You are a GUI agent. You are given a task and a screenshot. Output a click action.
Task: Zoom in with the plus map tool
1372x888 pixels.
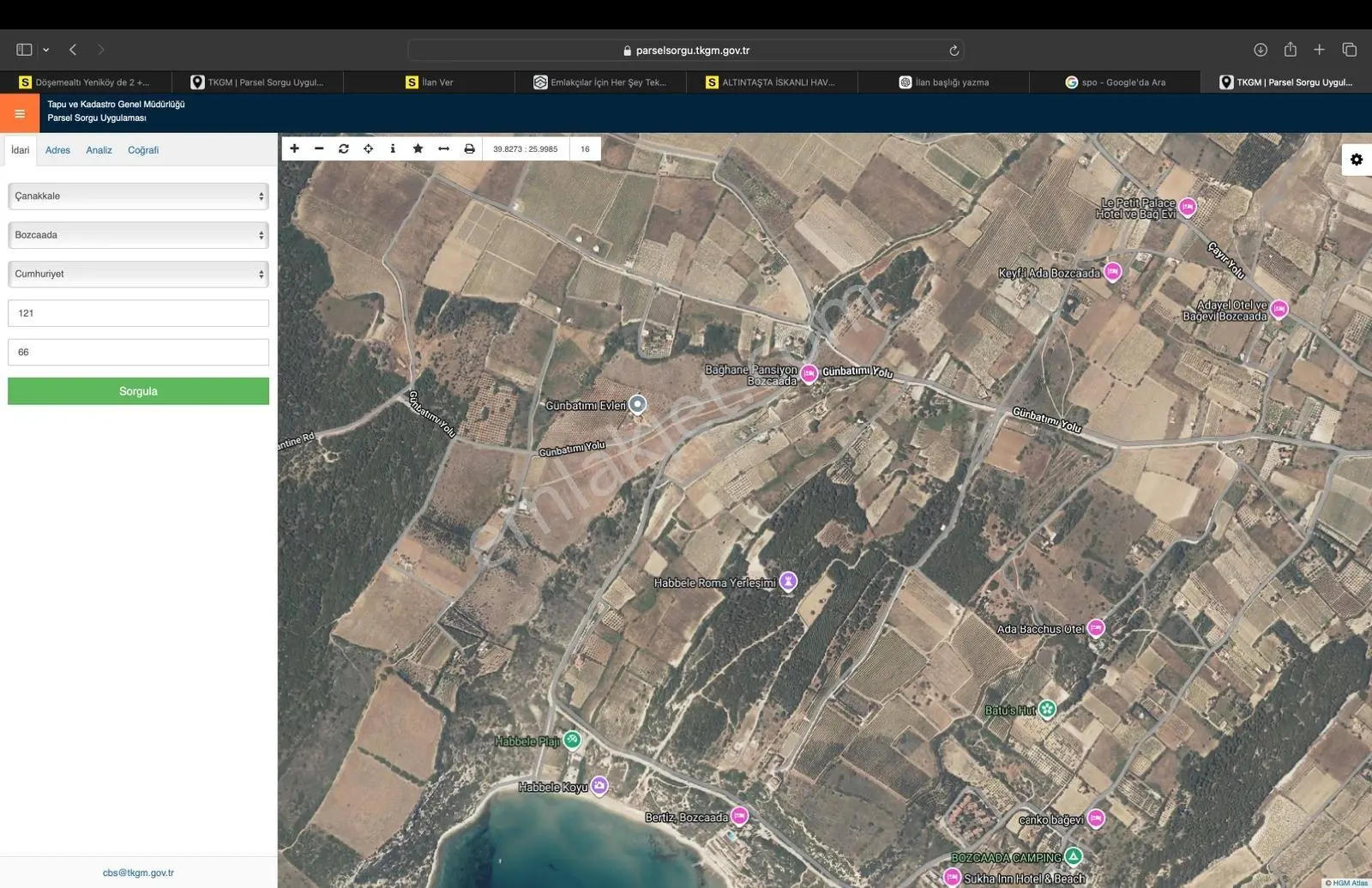pos(294,148)
